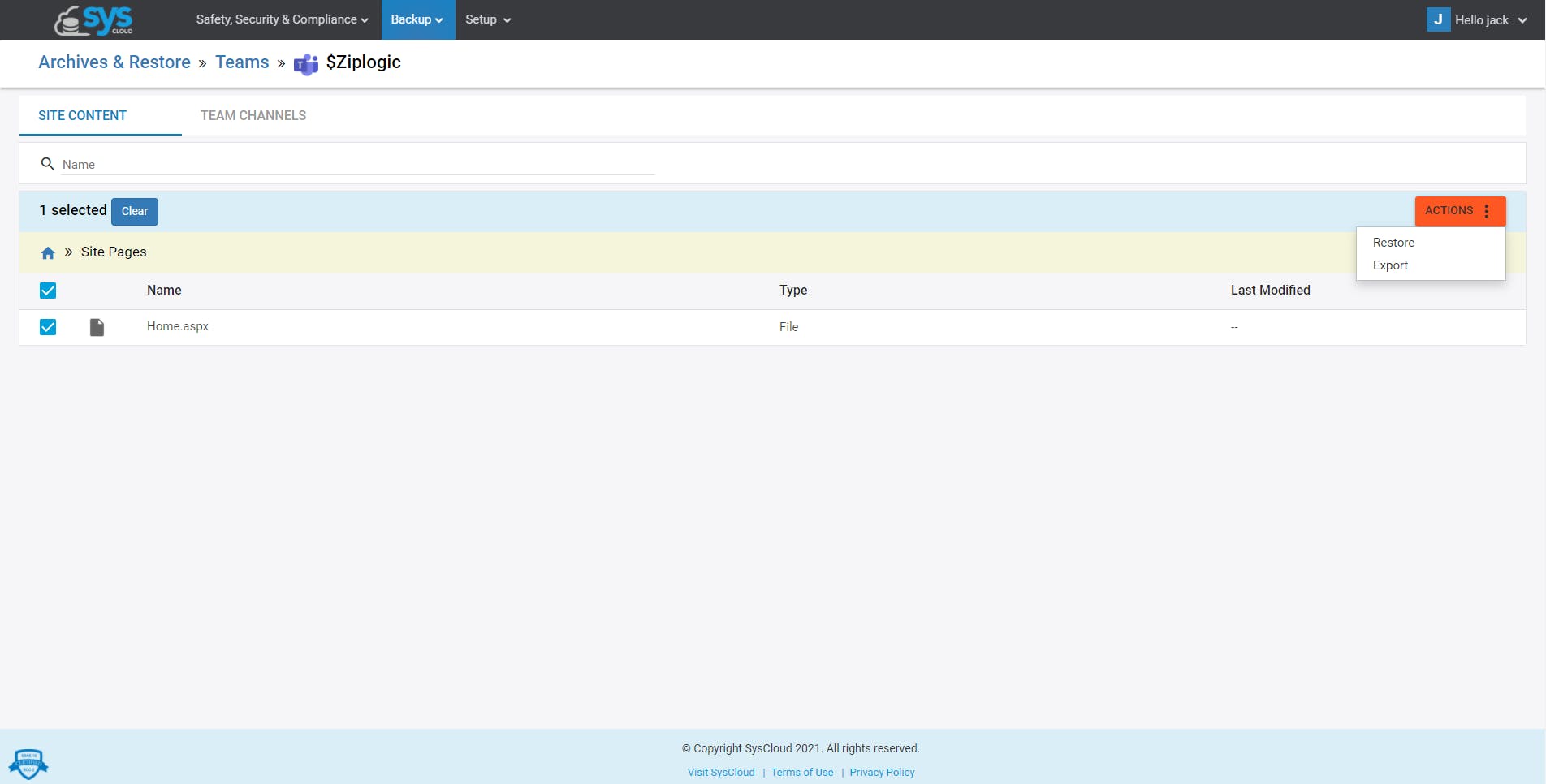Choose Export from Actions menu
1546x784 pixels.
pyautogui.click(x=1390, y=265)
